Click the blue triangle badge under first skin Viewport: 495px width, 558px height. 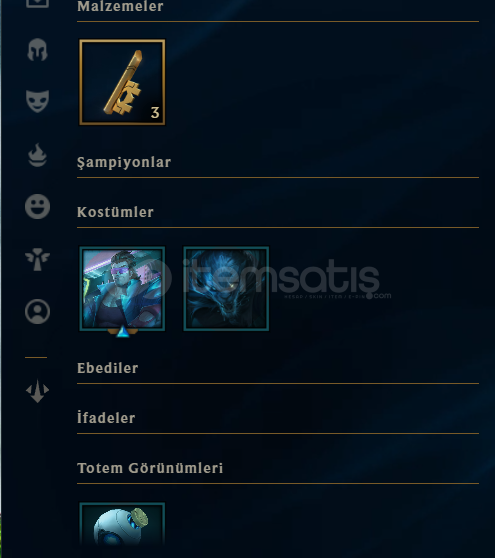click(x=123, y=333)
